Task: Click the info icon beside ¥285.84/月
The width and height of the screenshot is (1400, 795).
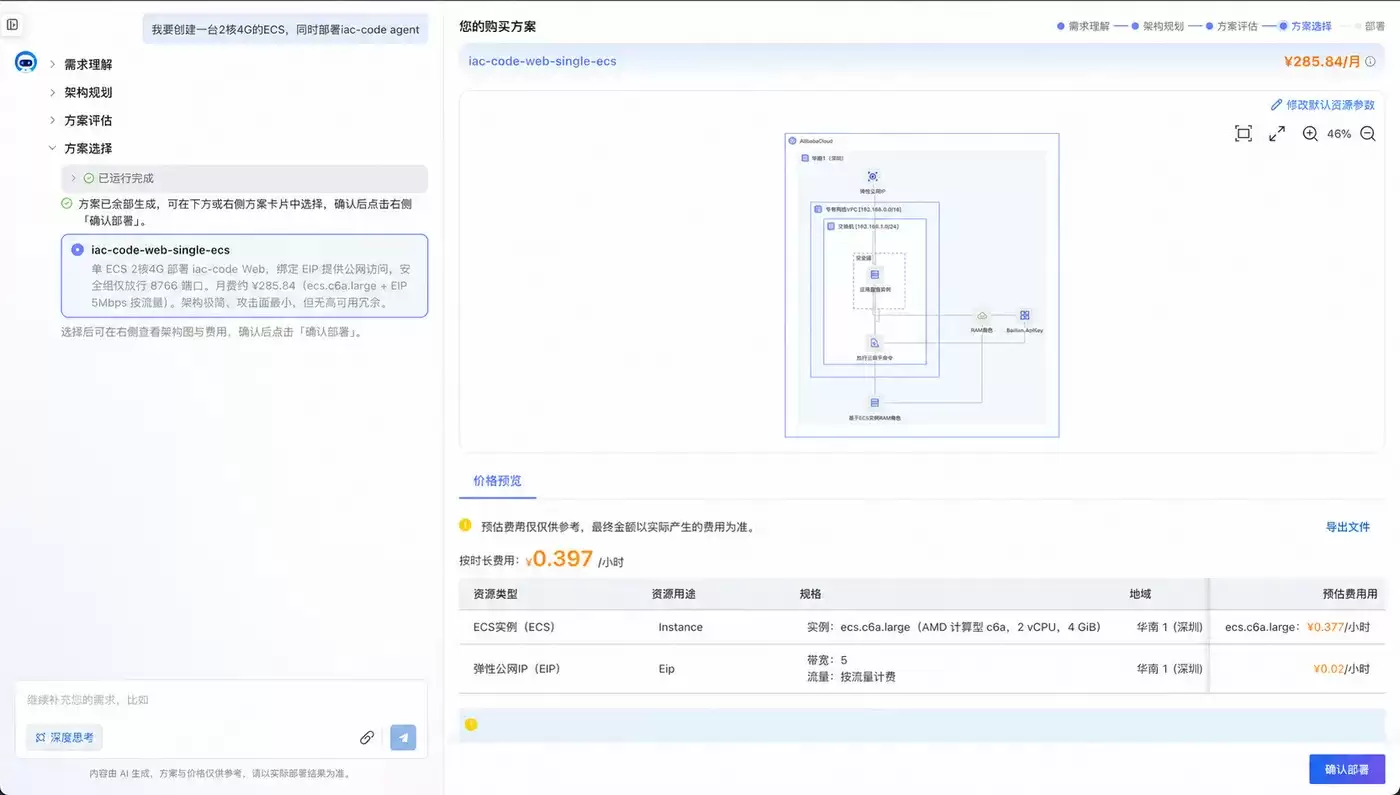Action: [x=1371, y=62]
